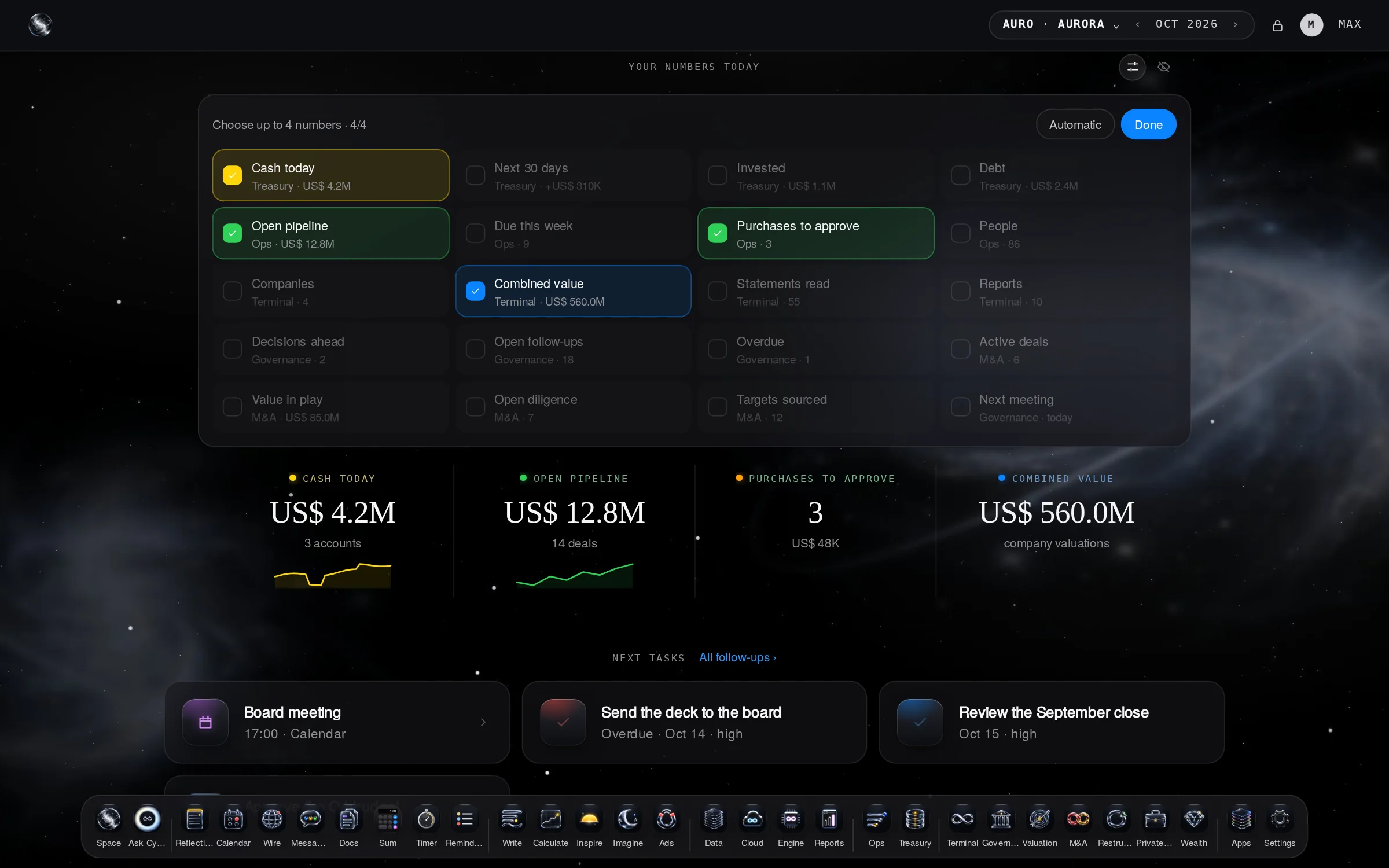Image resolution: width=1389 pixels, height=868 pixels.
Task: Click the Done button
Action: point(1148,124)
